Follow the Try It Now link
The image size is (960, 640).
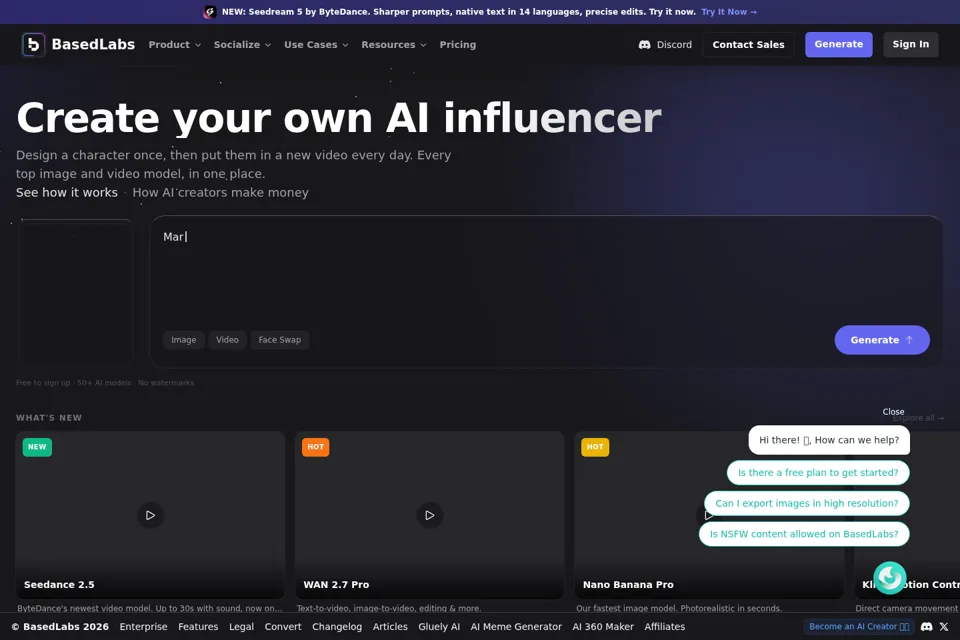(729, 12)
